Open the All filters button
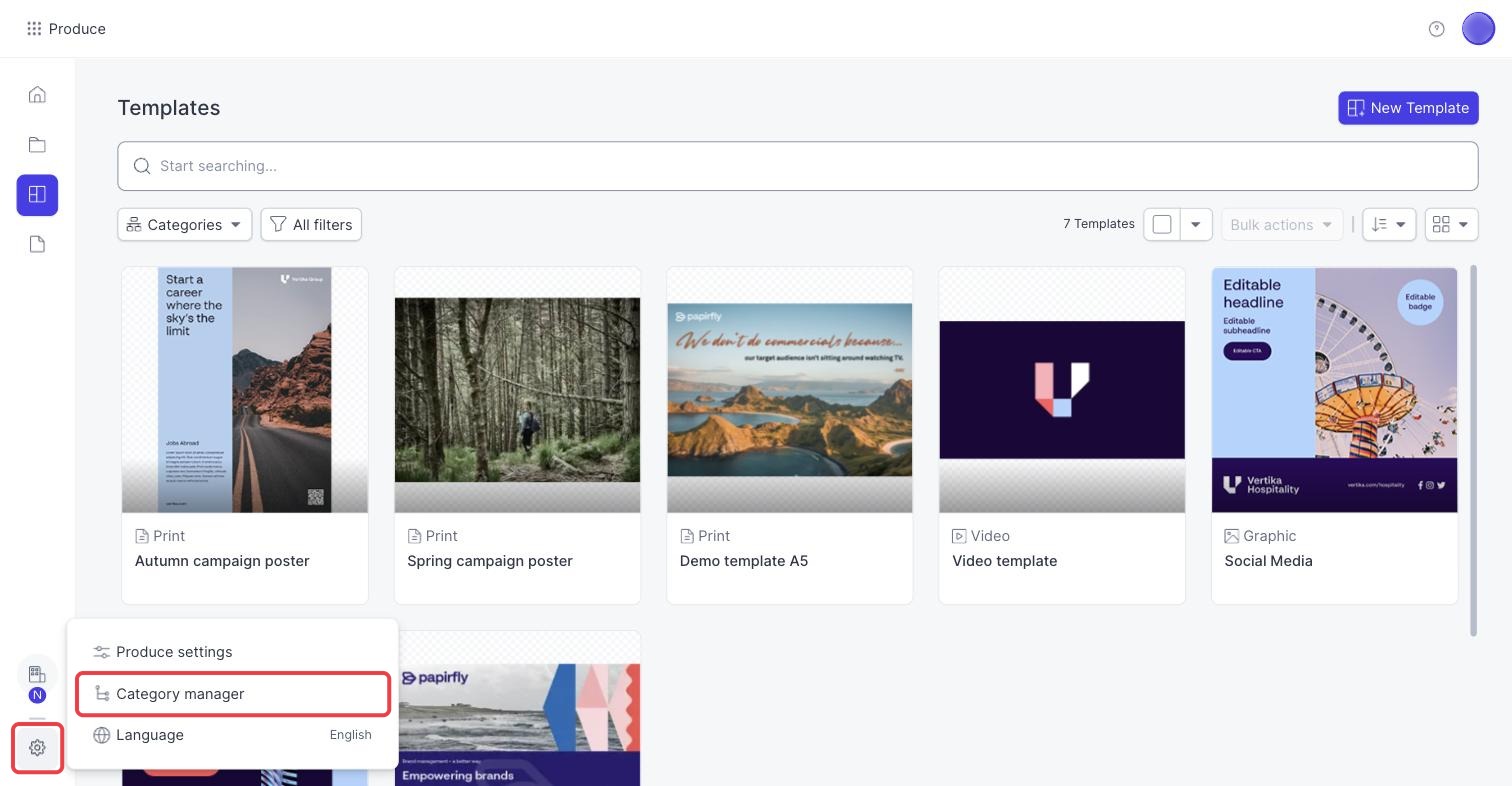Viewport: 1512px width, 786px height. pos(311,225)
